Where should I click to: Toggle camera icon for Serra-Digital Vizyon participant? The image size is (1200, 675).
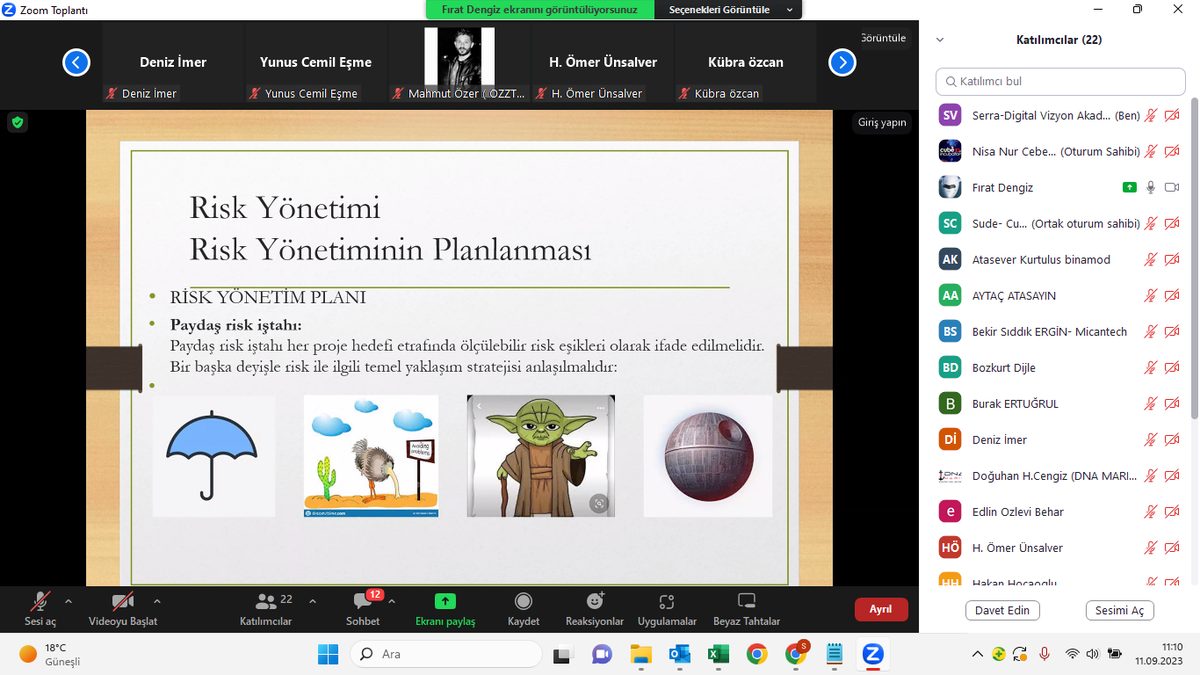[1173, 116]
